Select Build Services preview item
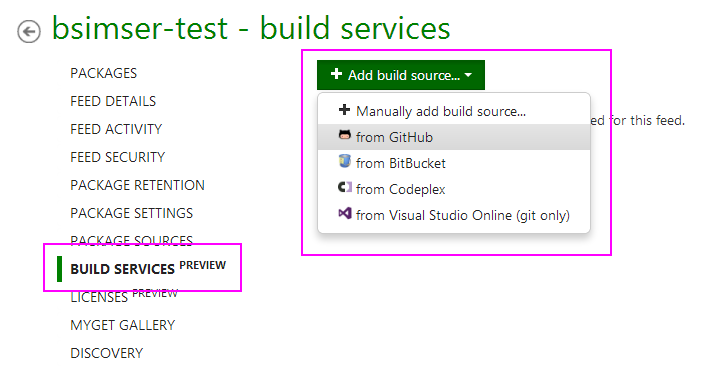The height and width of the screenshot is (374, 705). click(x=148, y=268)
